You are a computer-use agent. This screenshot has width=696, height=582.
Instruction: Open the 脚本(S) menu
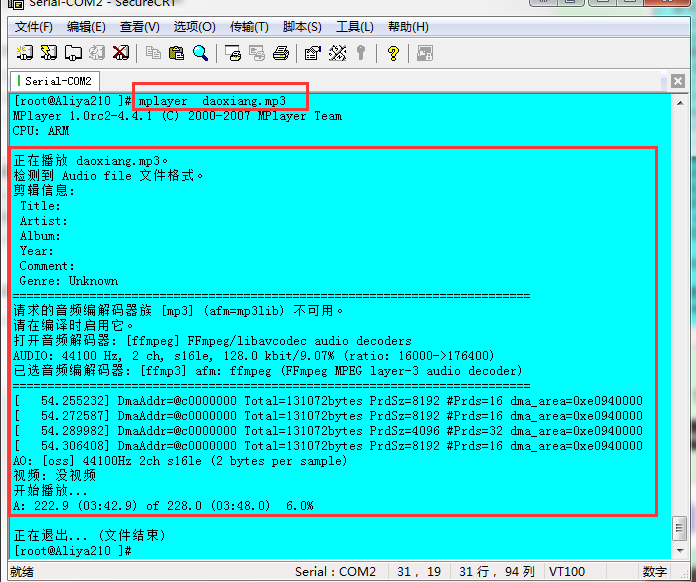pos(302,27)
